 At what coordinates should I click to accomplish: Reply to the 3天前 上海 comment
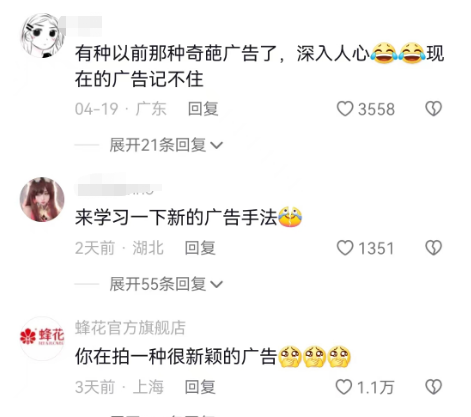pos(200,387)
